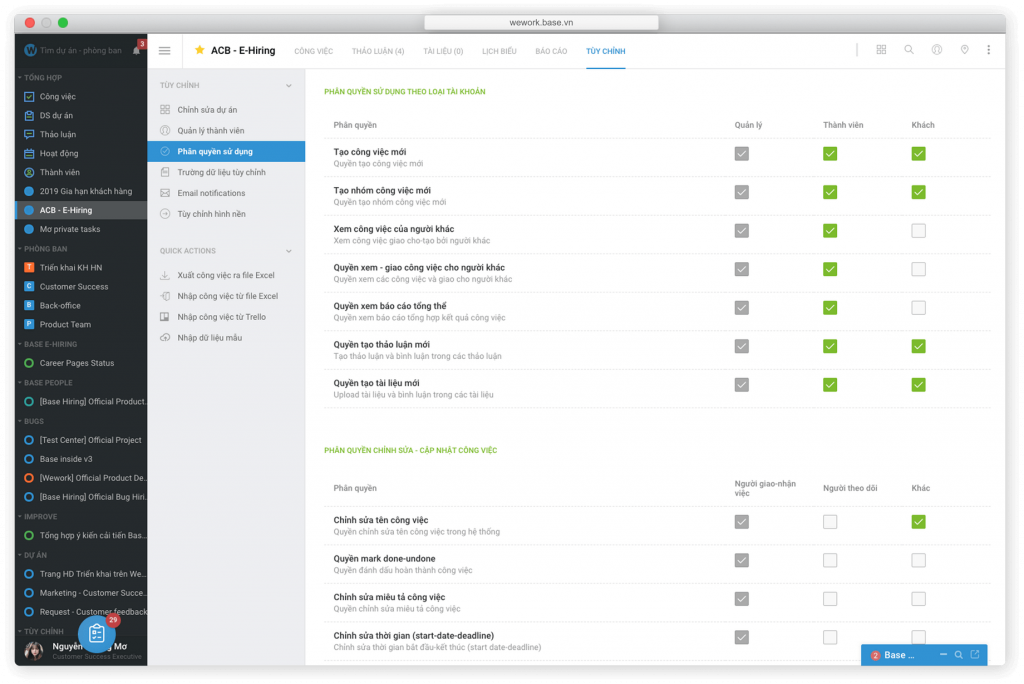Screen dimensions: 1024x684
Task: Open the grid view icon in top bar
Action: coord(881,50)
